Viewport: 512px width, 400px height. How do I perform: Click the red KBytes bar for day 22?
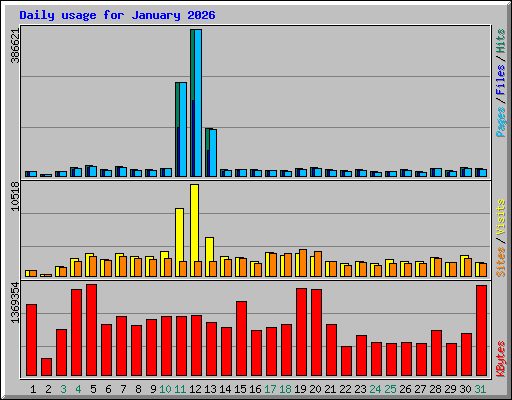347,361
